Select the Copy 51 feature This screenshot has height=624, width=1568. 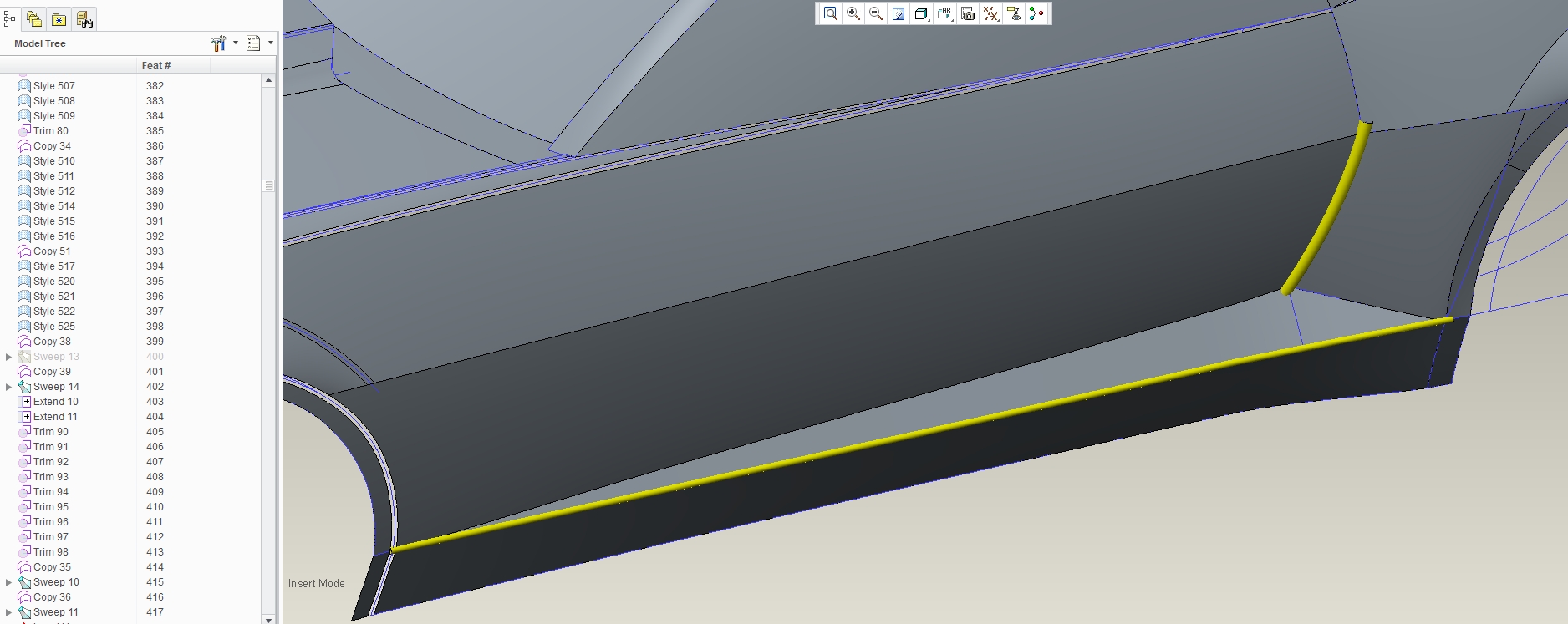click(52, 251)
